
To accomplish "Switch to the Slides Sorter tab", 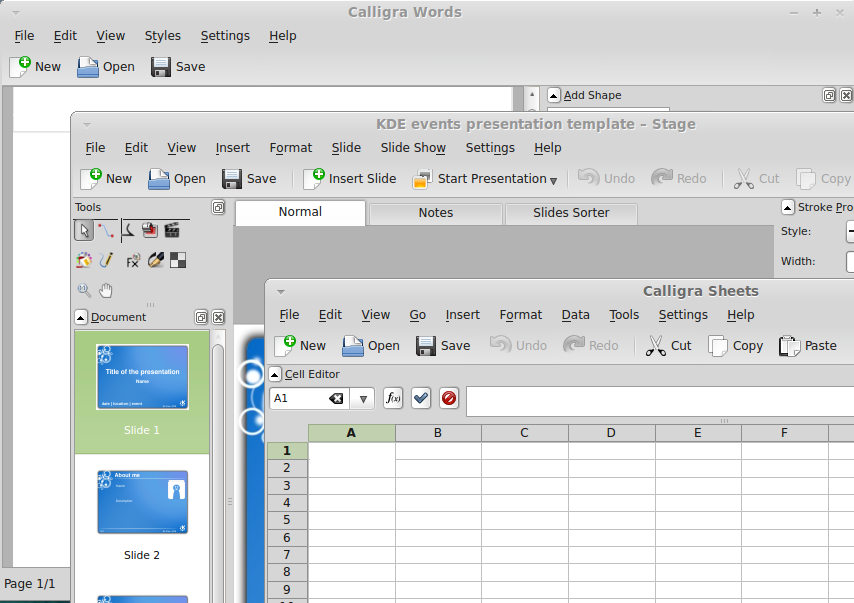I will [x=571, y=212].
